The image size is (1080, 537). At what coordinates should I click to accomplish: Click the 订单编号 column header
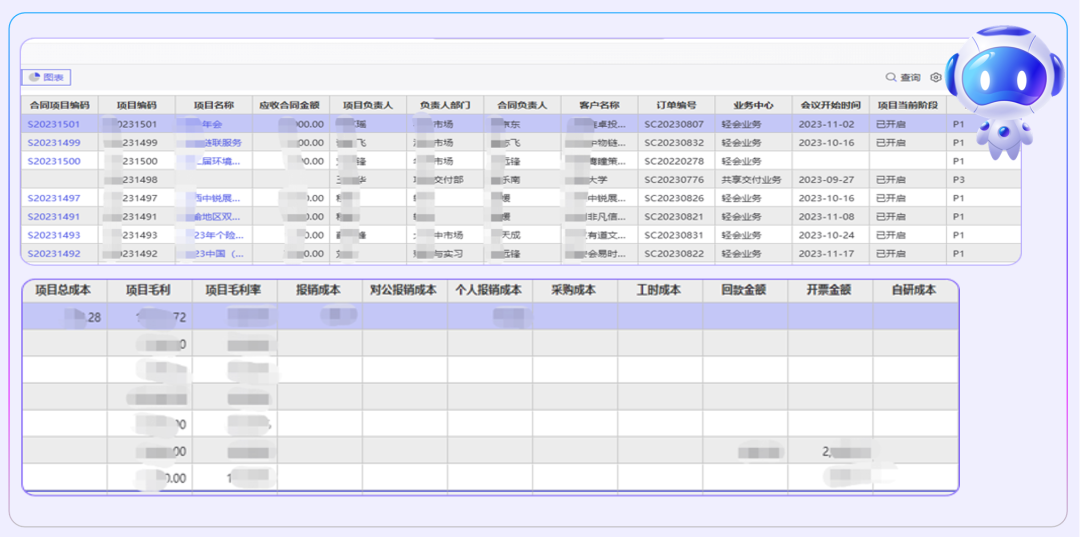point(676,105)
